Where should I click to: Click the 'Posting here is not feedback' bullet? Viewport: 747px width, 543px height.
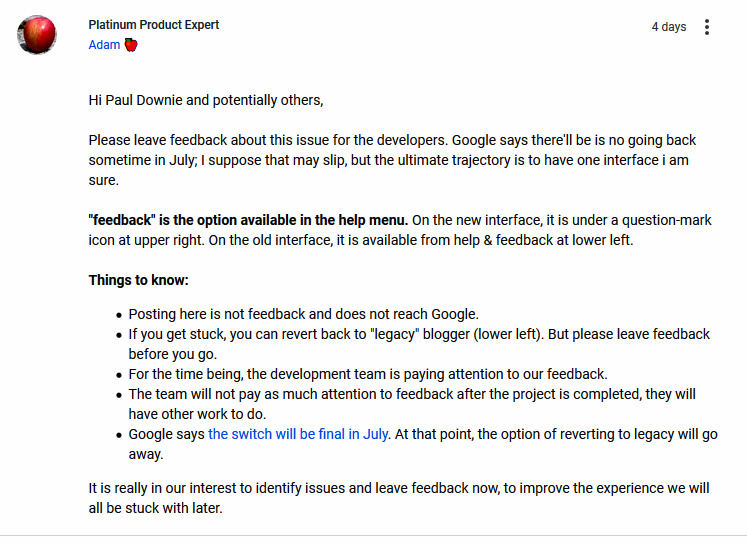click(303, 314)
